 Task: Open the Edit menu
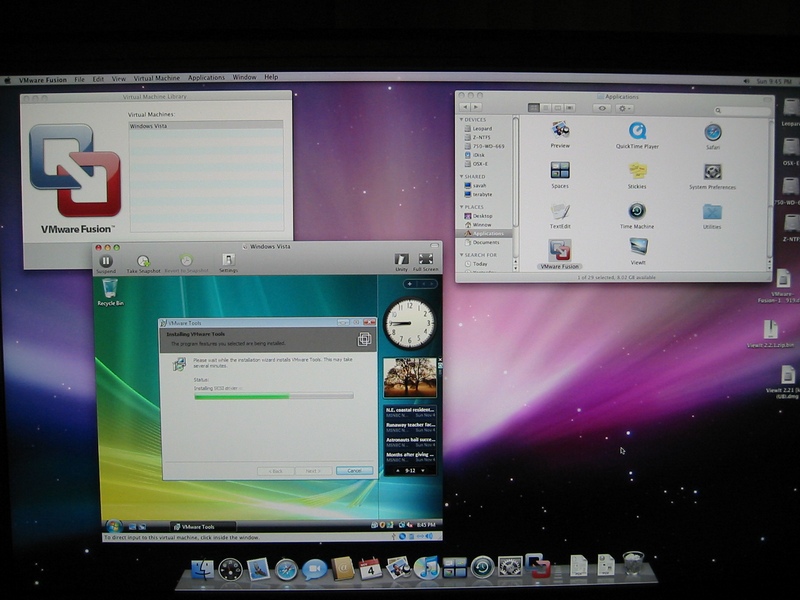tap(98, 79)
